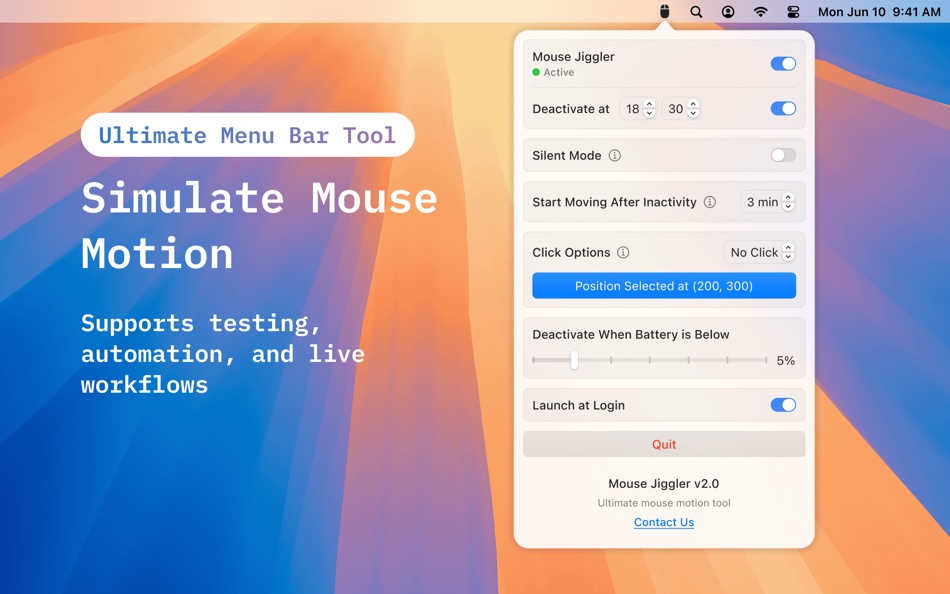Adjust the deactivate minute stepper showing 30
950x594 pixels.
click(x=693, y=108)
